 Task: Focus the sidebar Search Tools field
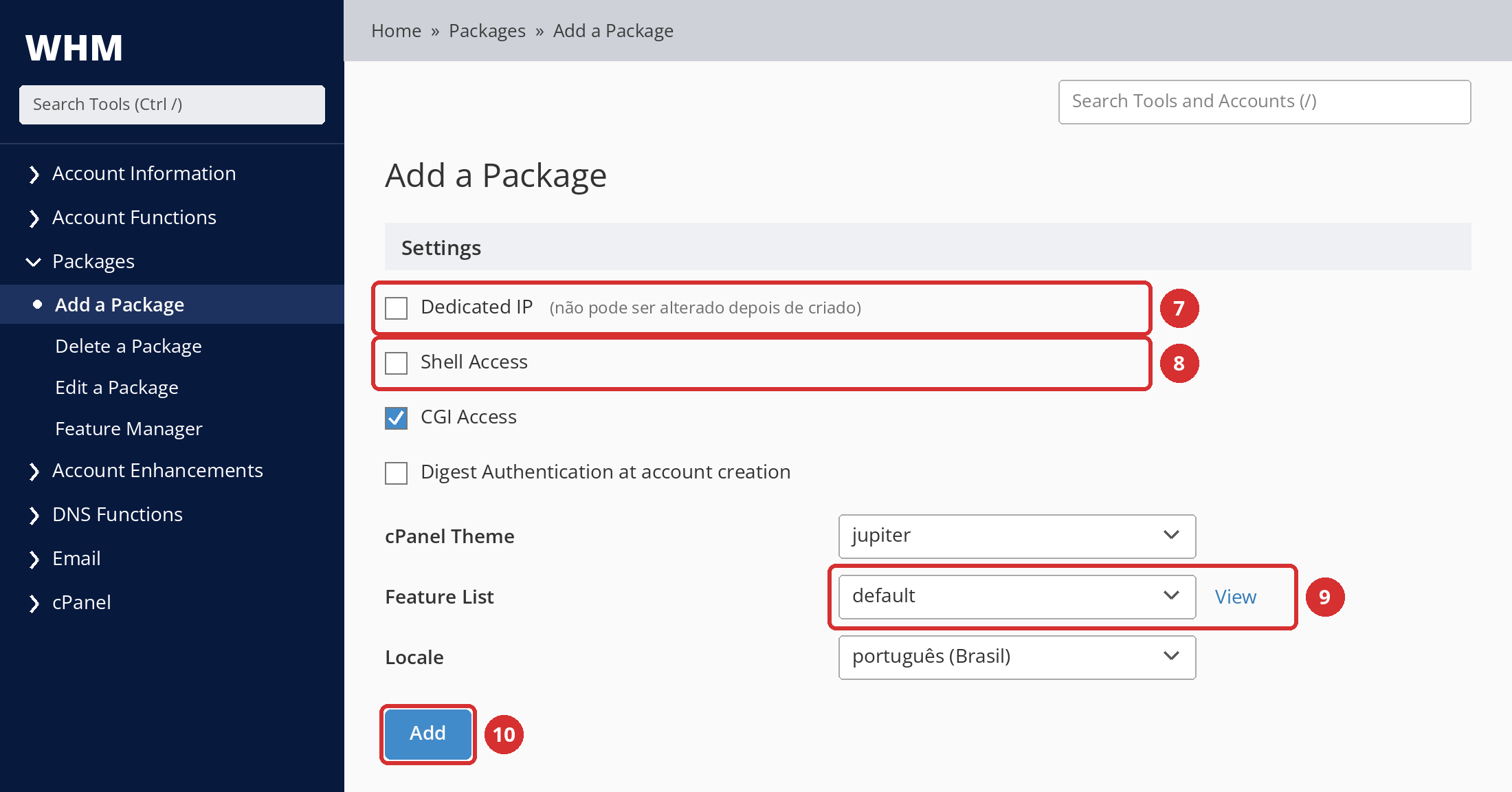(x=172, y=104)
